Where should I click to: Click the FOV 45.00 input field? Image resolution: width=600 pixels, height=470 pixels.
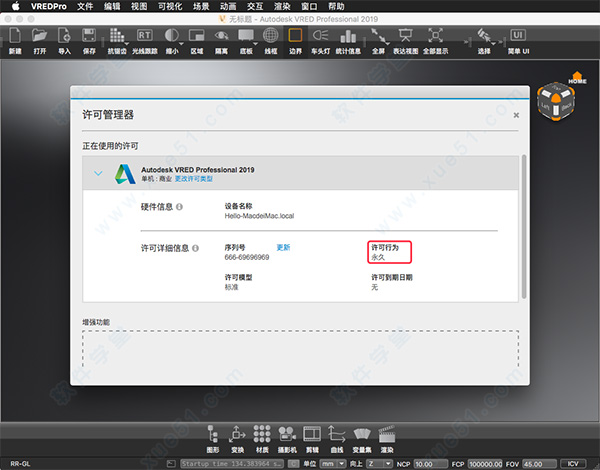[x=539, y=464]
